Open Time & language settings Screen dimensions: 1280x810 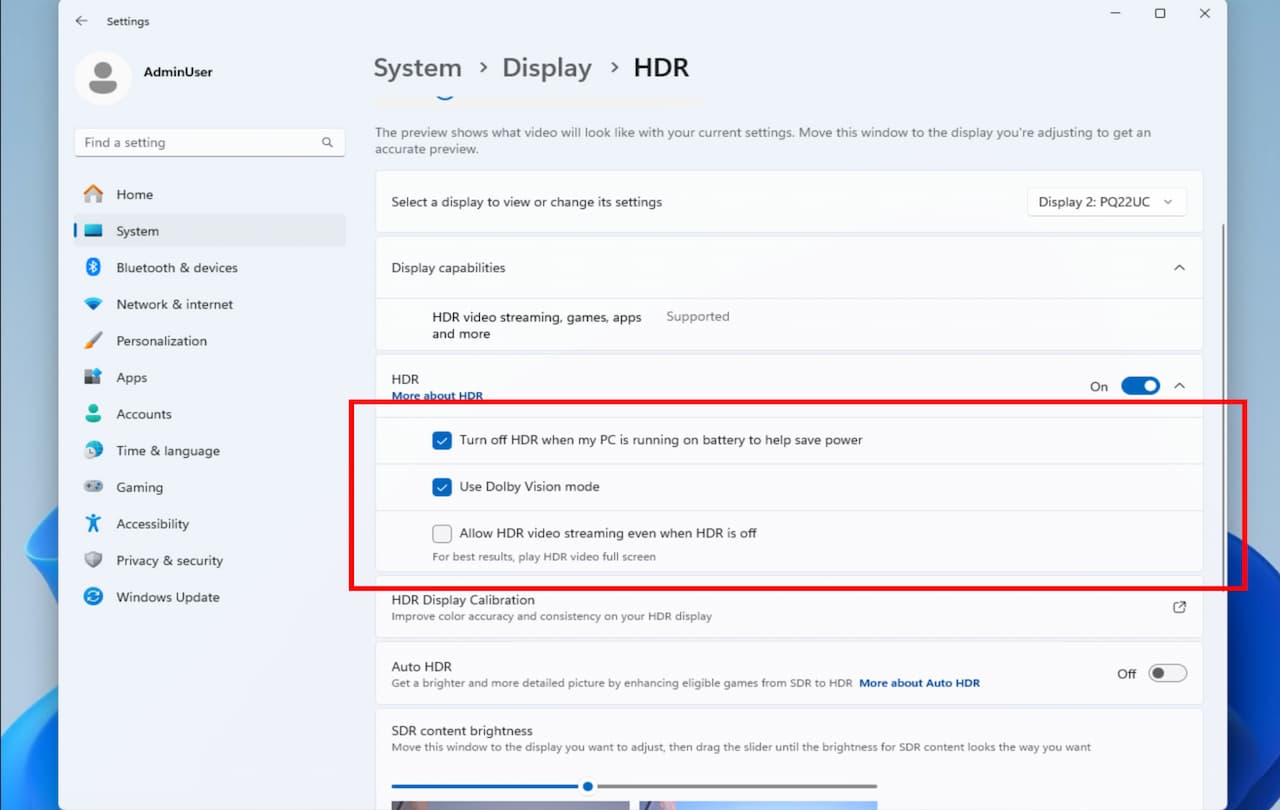[167, 451]
